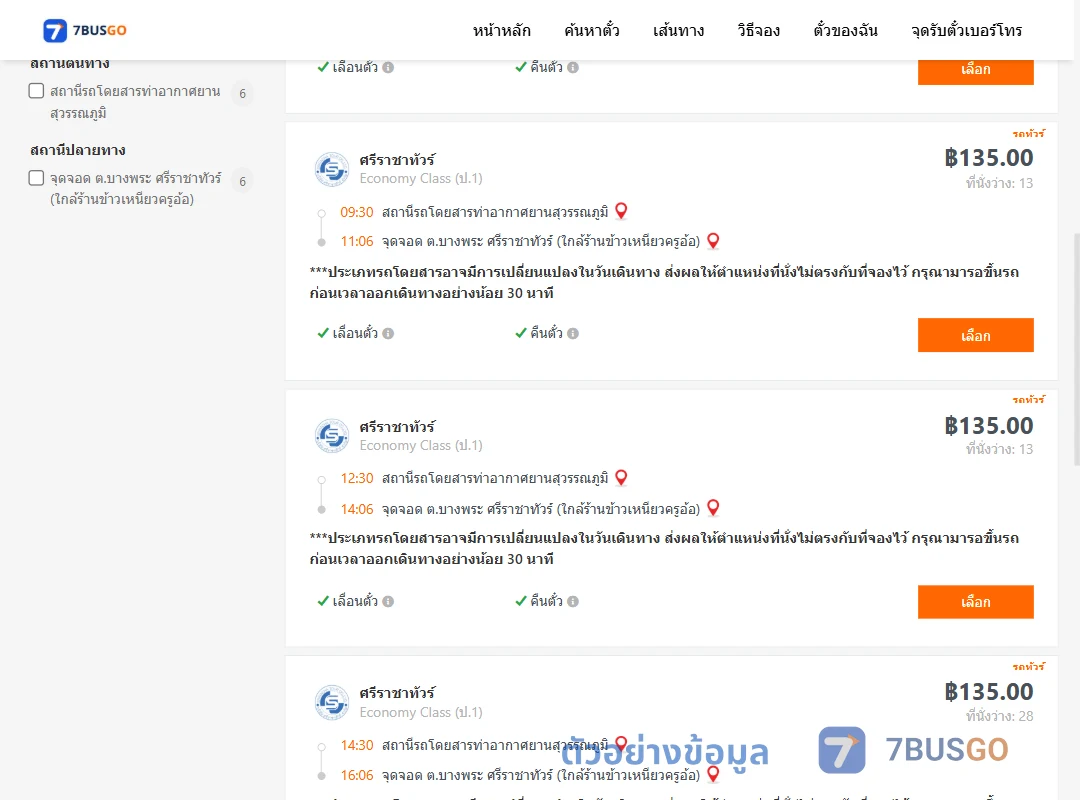Click the 12:30 departure time text
Screen dimensions: 1080x800
coord(357,478)
